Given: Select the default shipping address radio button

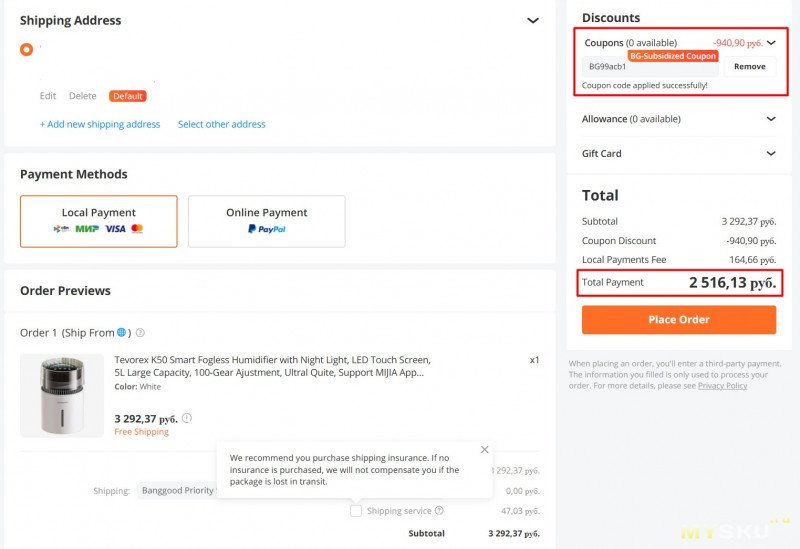Looking at the screenshot, I should tap(26, 49).
